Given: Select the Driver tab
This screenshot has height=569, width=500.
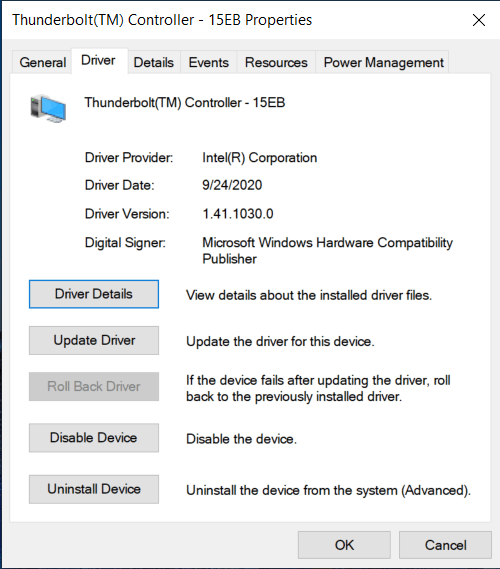Looking at the screenshot, I should tap(98, 60).
